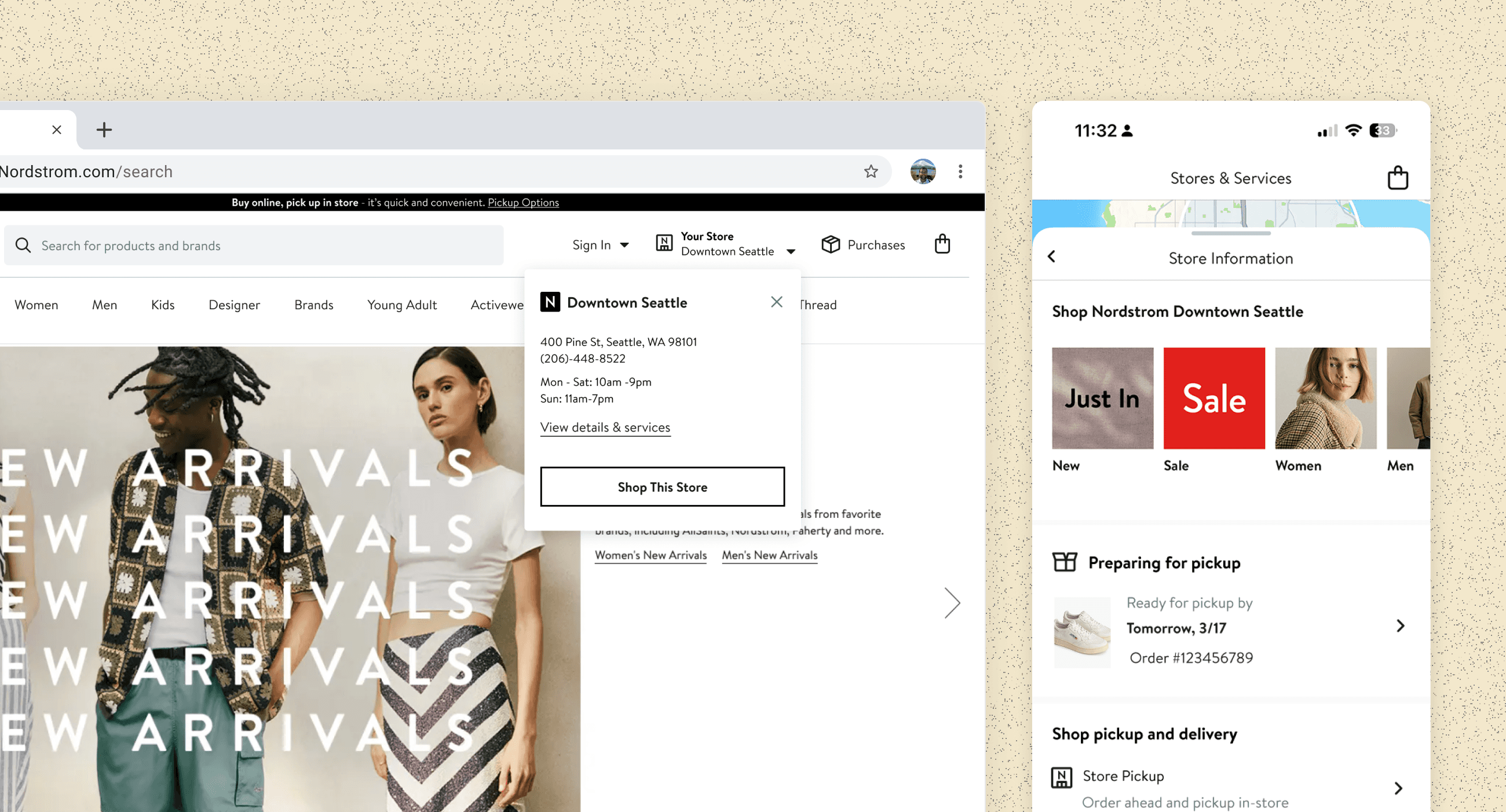Open shopping bag on website header

tap(942, 244)
